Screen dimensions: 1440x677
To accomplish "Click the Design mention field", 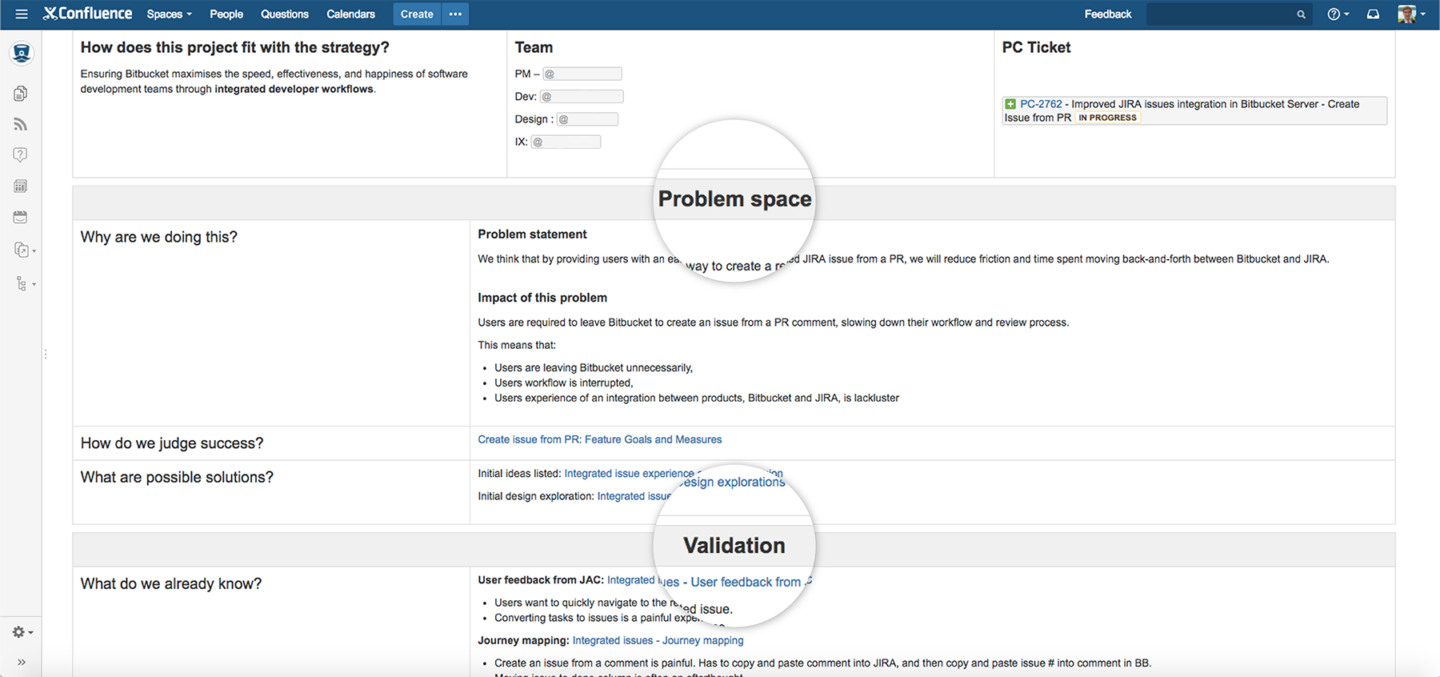I will [587, 119].
